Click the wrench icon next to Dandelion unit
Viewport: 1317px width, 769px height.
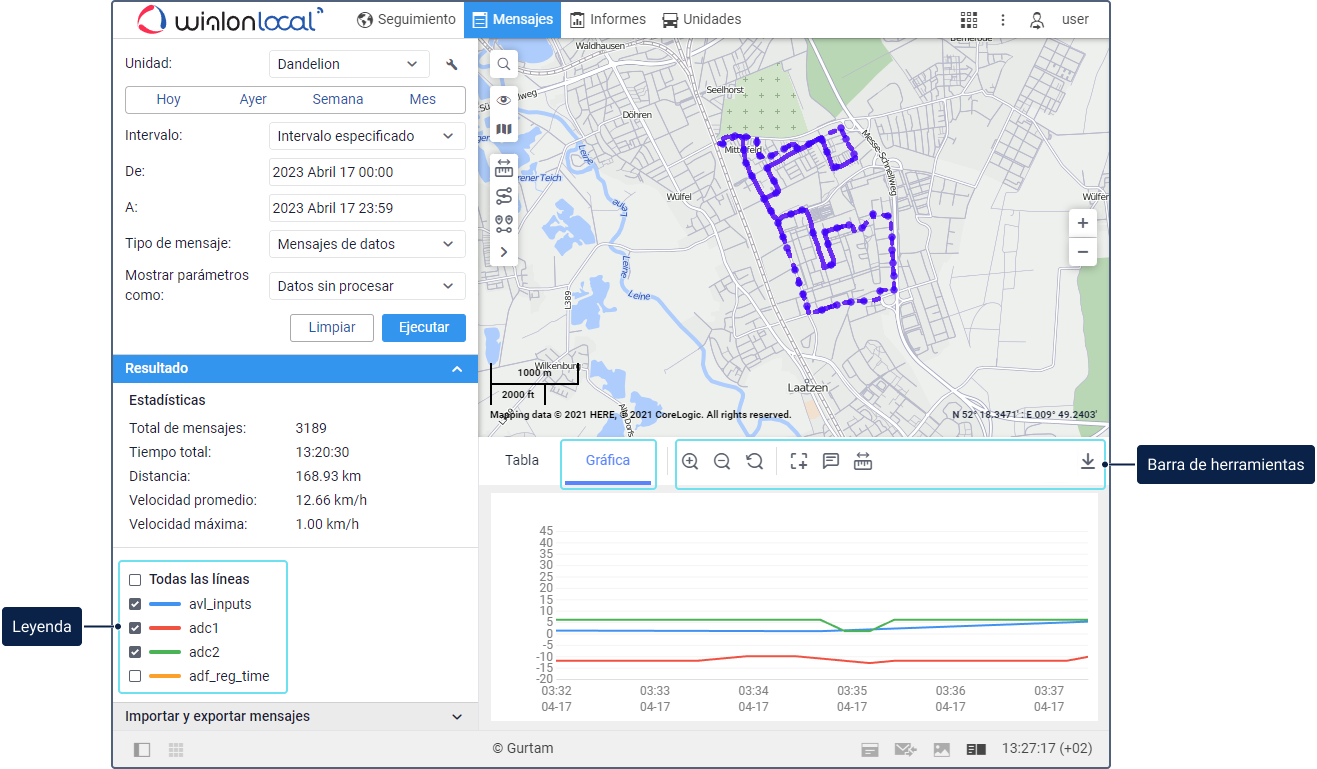pyautogui.click(x=452, y=65)
